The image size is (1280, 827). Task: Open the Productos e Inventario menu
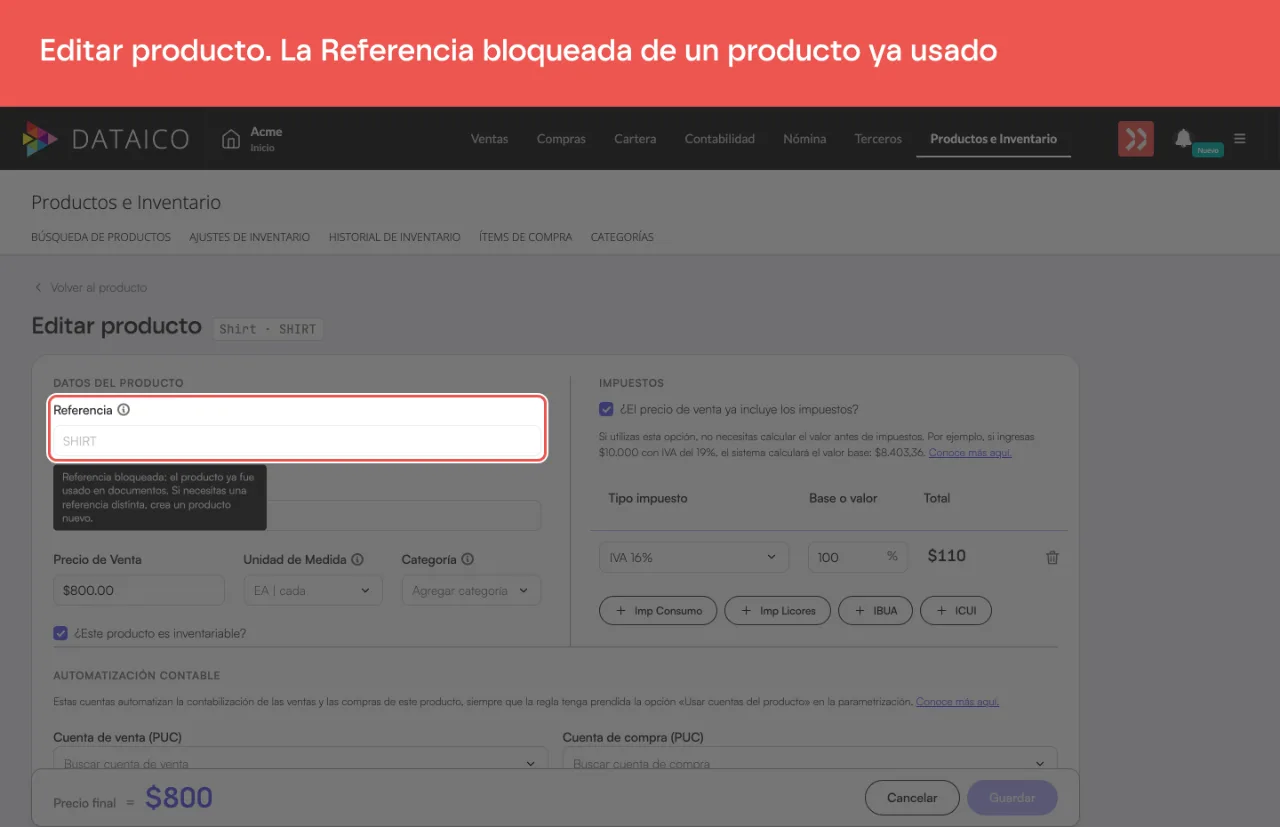coord(993,139)
